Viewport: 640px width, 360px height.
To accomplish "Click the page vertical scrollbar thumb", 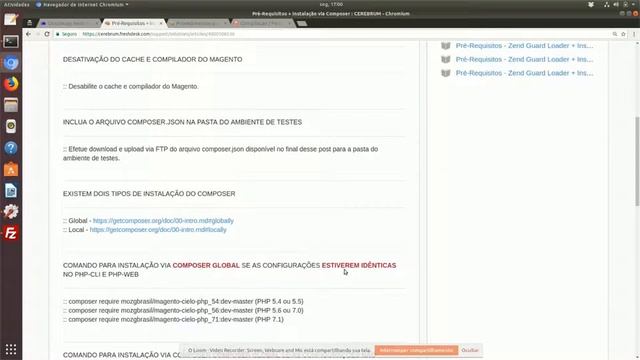I will coord(637,161).
